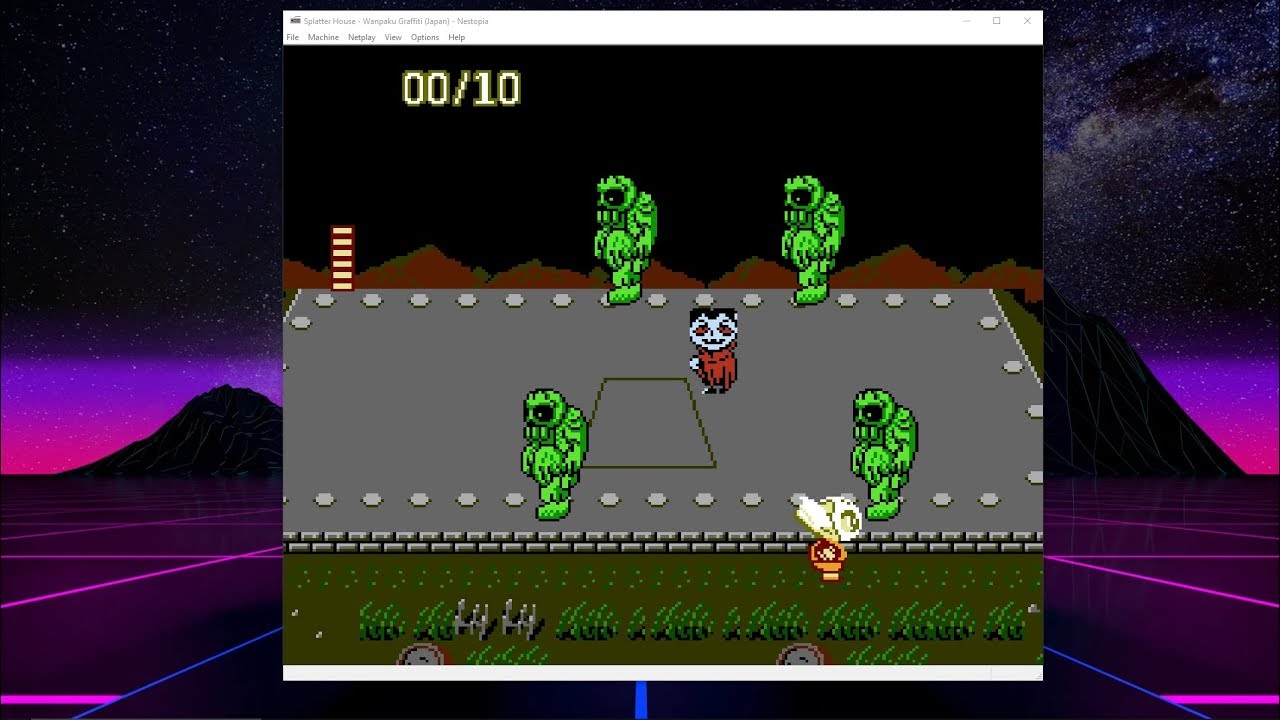This screenshot has width=1280, height=720.
Task: Click the skull-headed player character
Action: click(829, 537)
